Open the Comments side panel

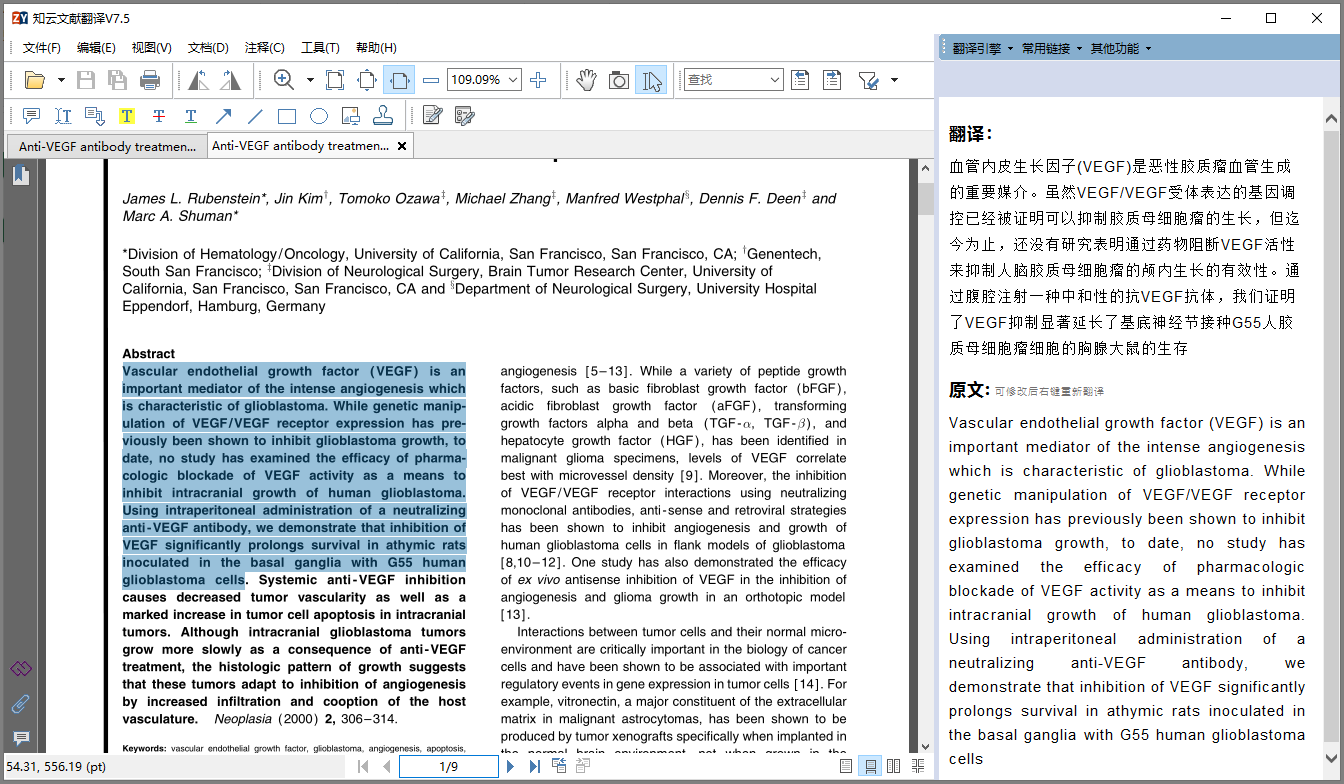point(21,739)
